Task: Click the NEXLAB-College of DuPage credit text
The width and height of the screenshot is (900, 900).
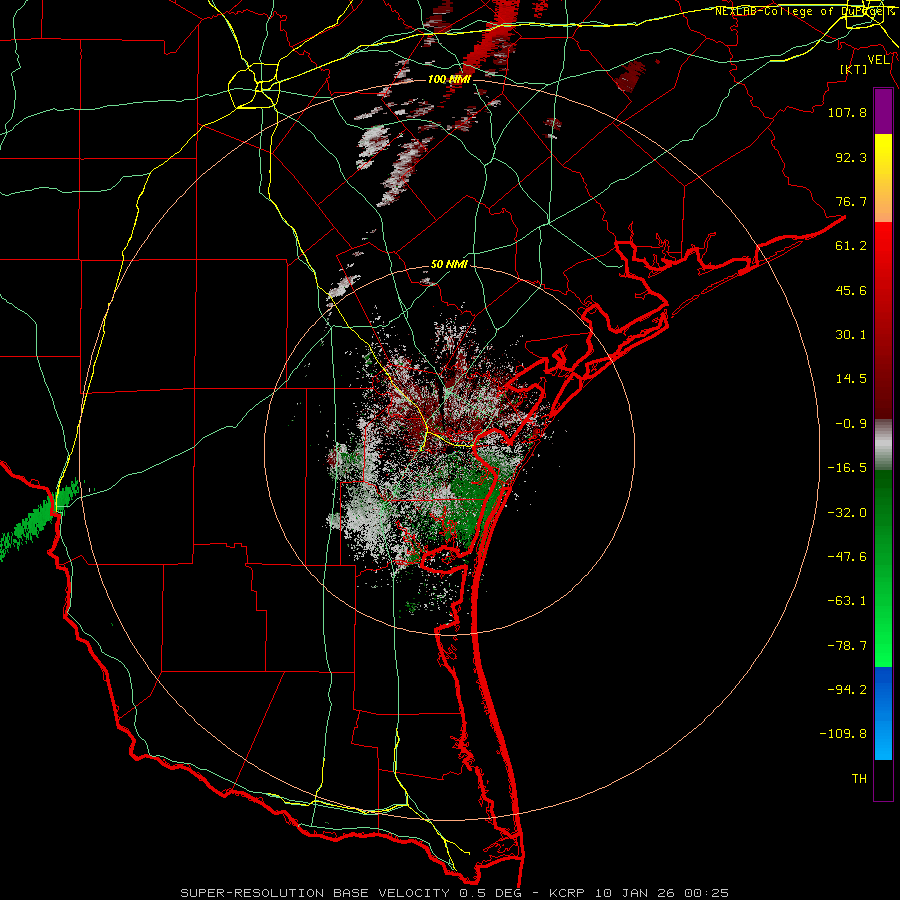Action: [805, 11]
